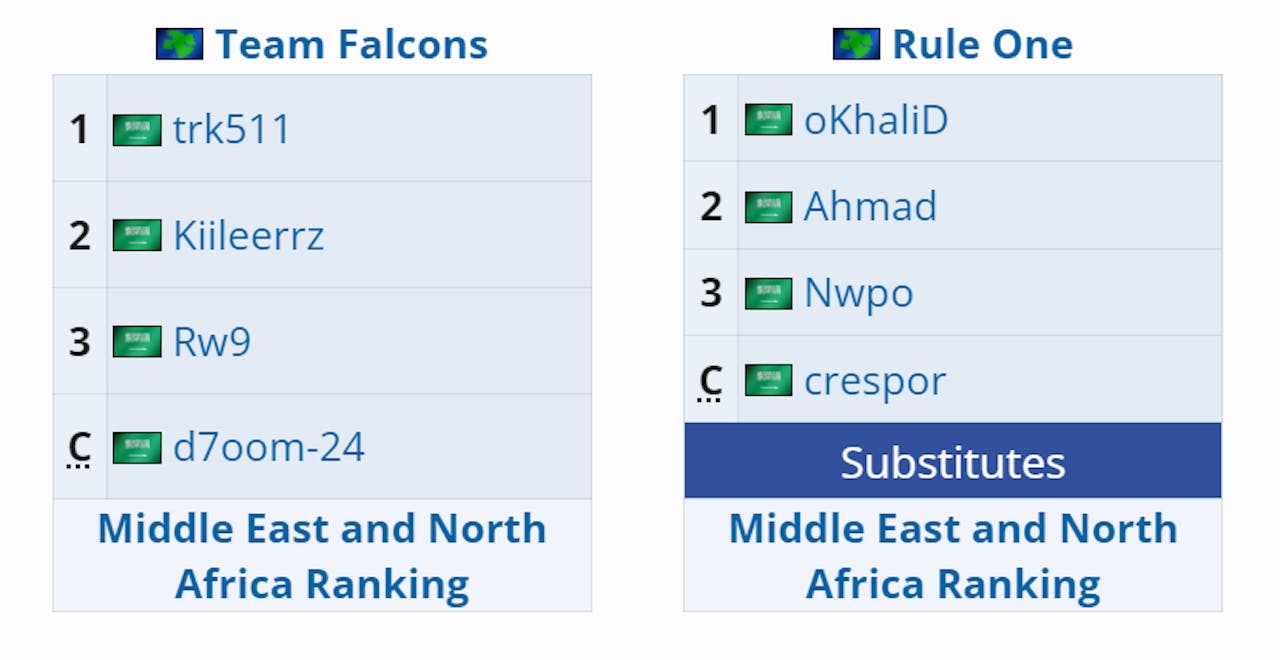1280x660 pixels.
Task: Click the flag icon beside d7oom-24
Action: point(137,448)
